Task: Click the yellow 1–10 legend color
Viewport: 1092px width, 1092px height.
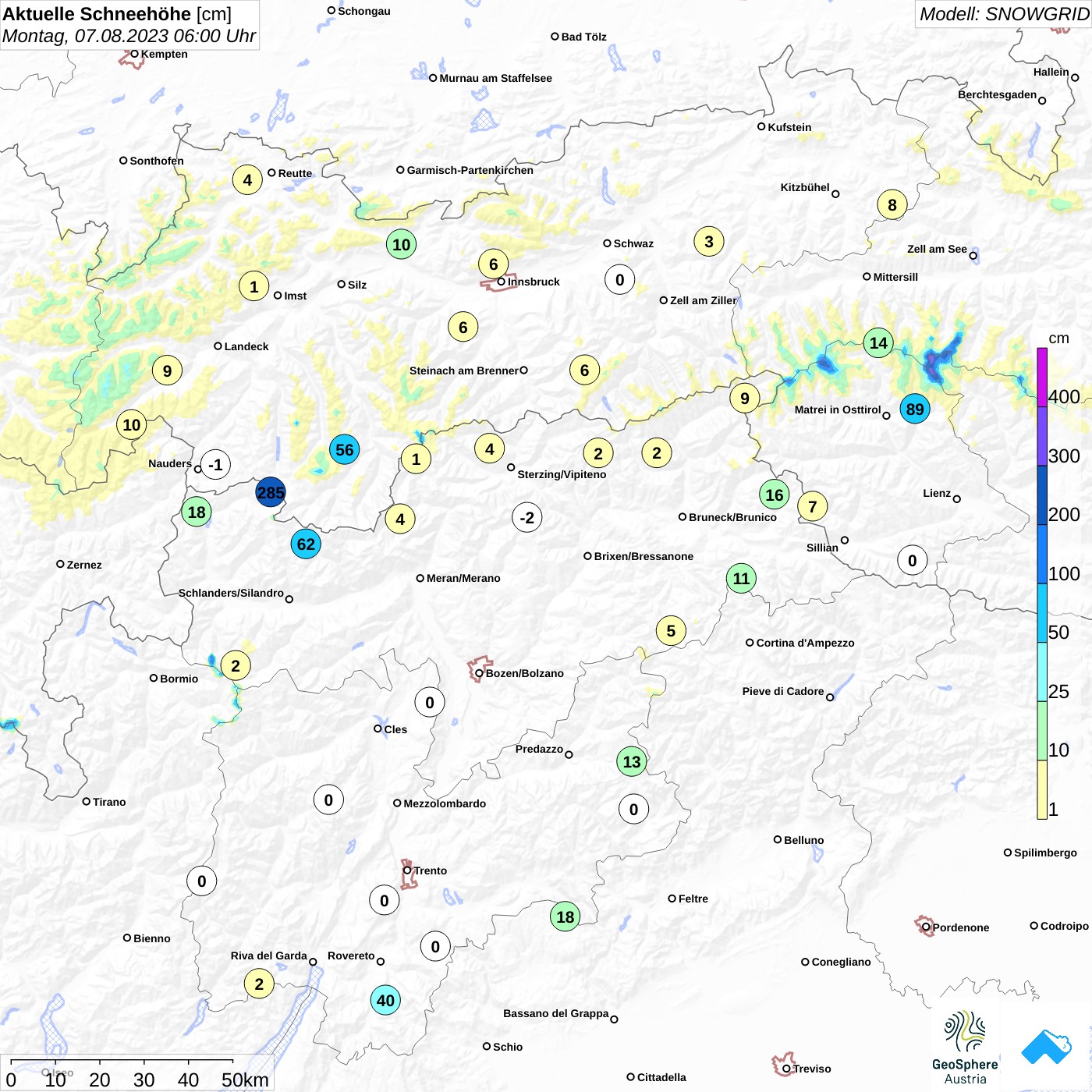Action: point(1042,789)
